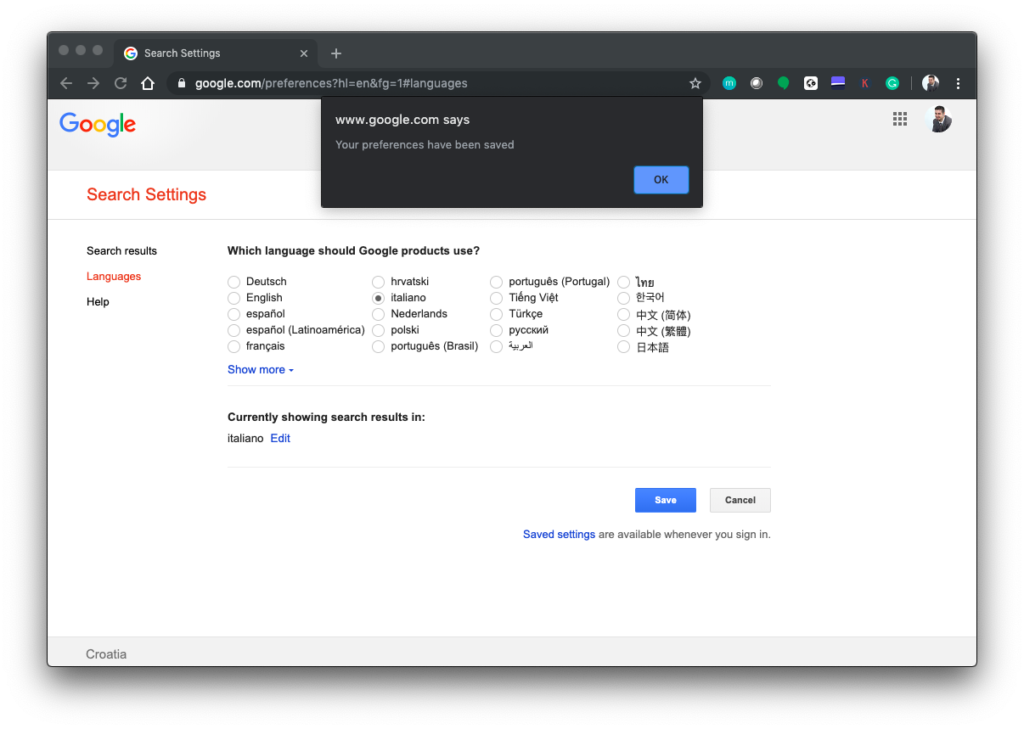The image size is (1024, 729).
Task: Open the Google apps grid icon
Action: point(900,119)
